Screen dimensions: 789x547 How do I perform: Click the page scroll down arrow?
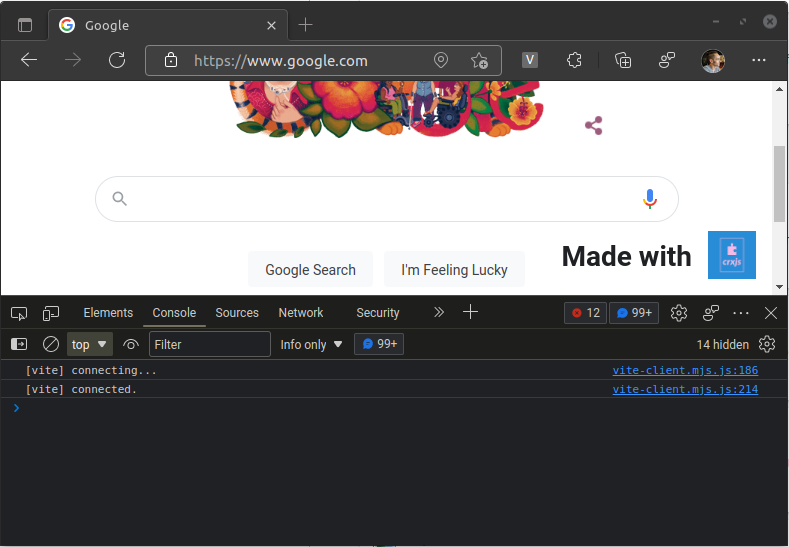779,287
